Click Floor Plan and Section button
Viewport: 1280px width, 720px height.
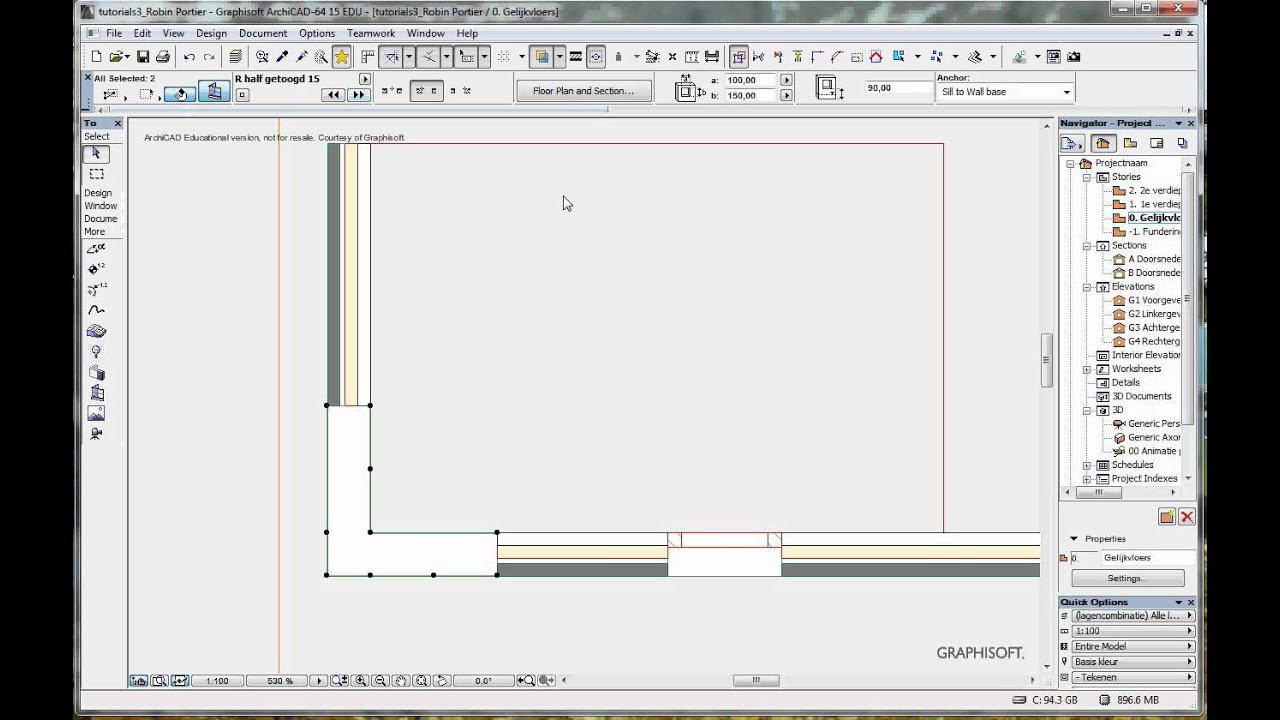pyautogui.click(x=583, y=91)
